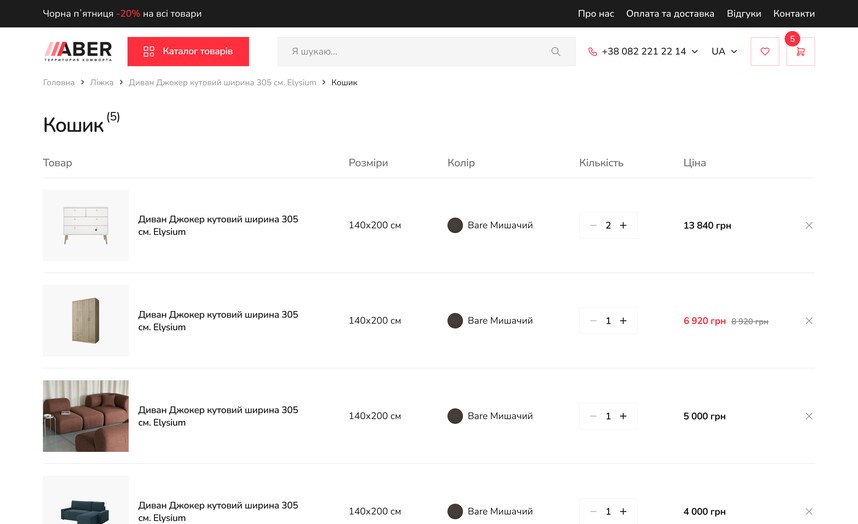Click the crossed-out 8 920 грн price

[750, 322]
